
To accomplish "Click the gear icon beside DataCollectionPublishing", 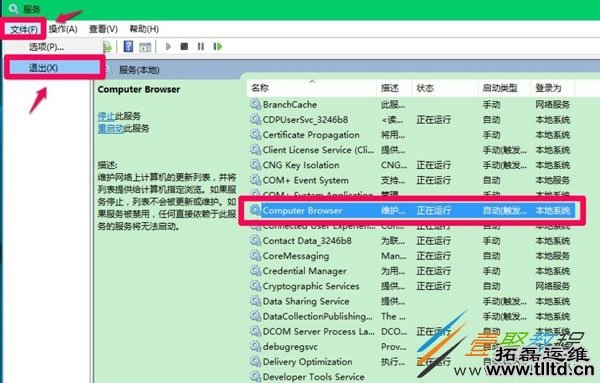I will 255,316.
